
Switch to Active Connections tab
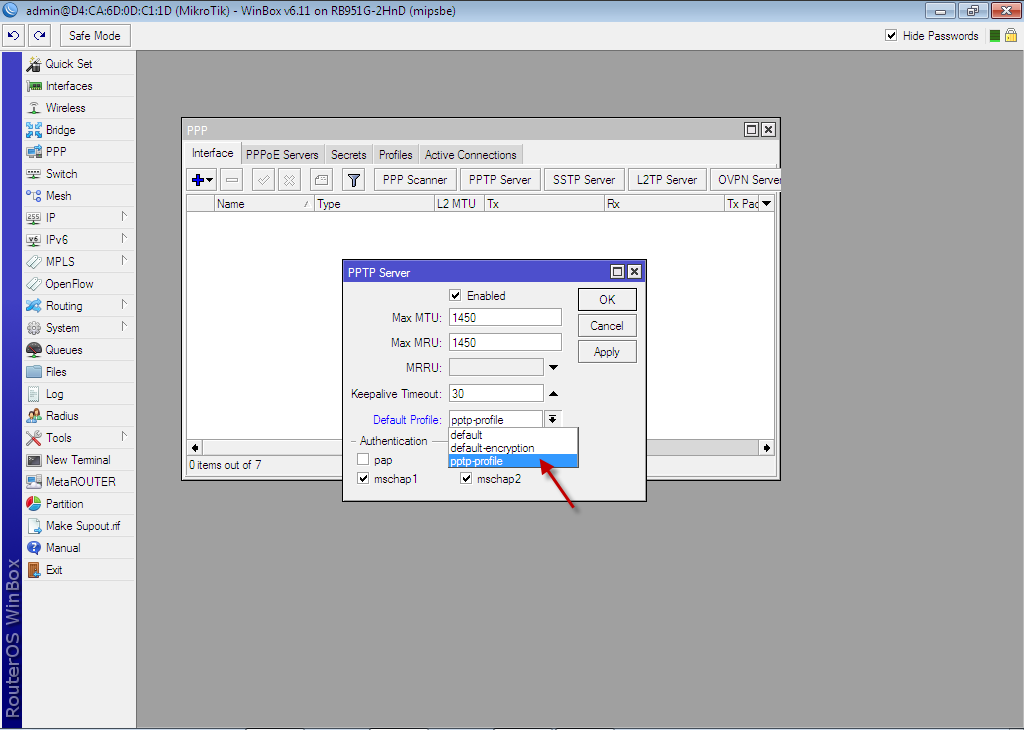click(x=470, y=155)
